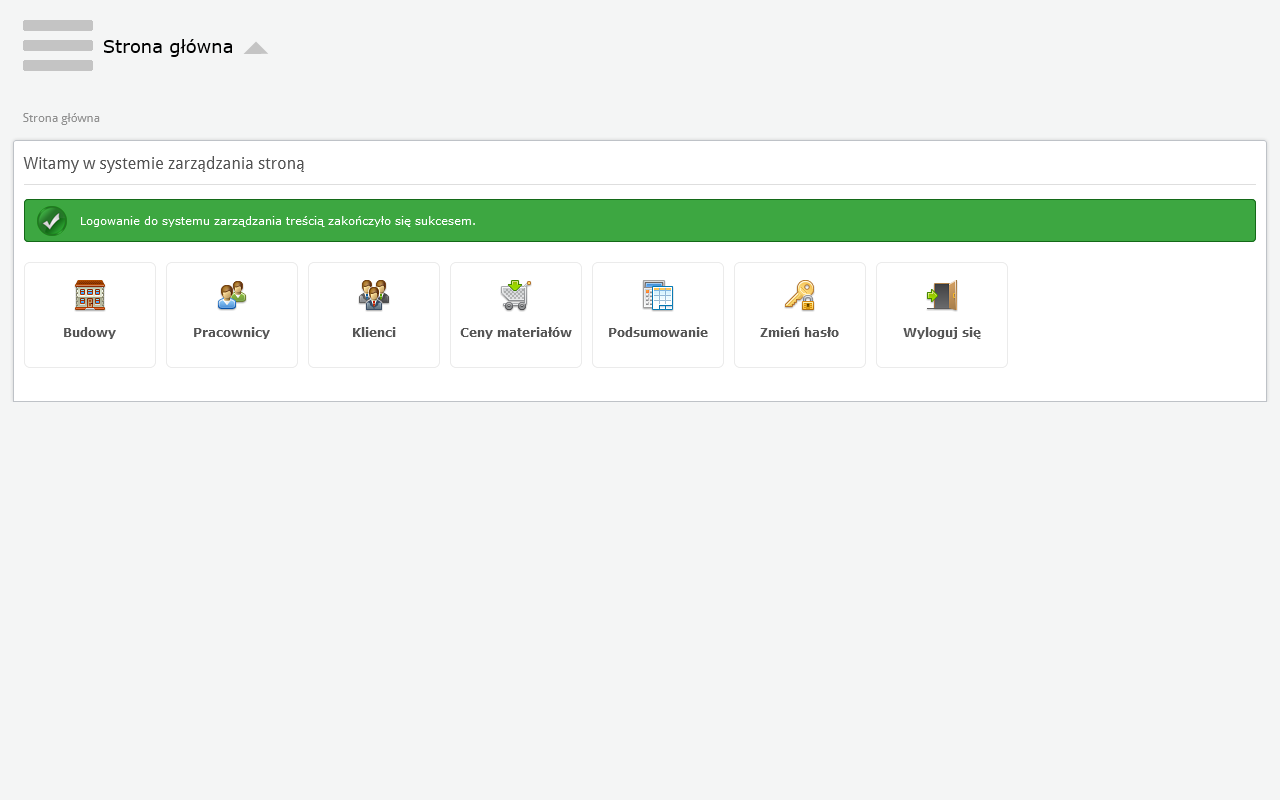Select the Budowy label
Screen dimensions: 1280x800
pyautogui.click(x=90, y=333)
